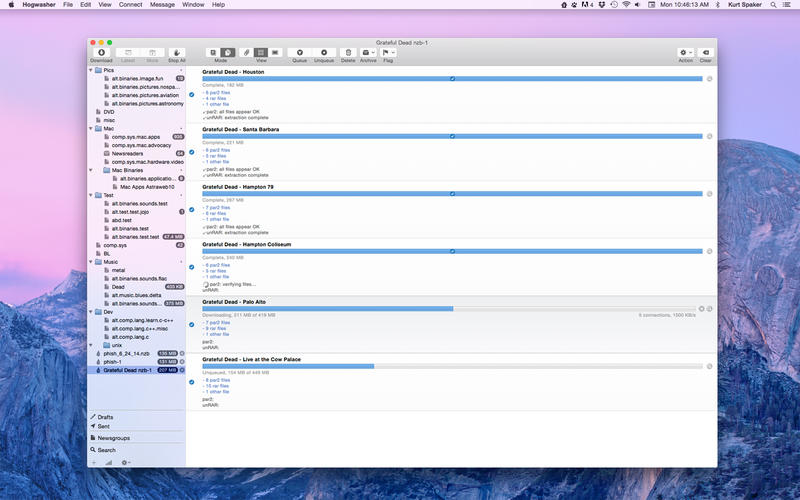Image resolution: width=800 pixels, height=500 pixels.
Task: Click the Unqueue toolbar icon
Action: coord(324,52)
